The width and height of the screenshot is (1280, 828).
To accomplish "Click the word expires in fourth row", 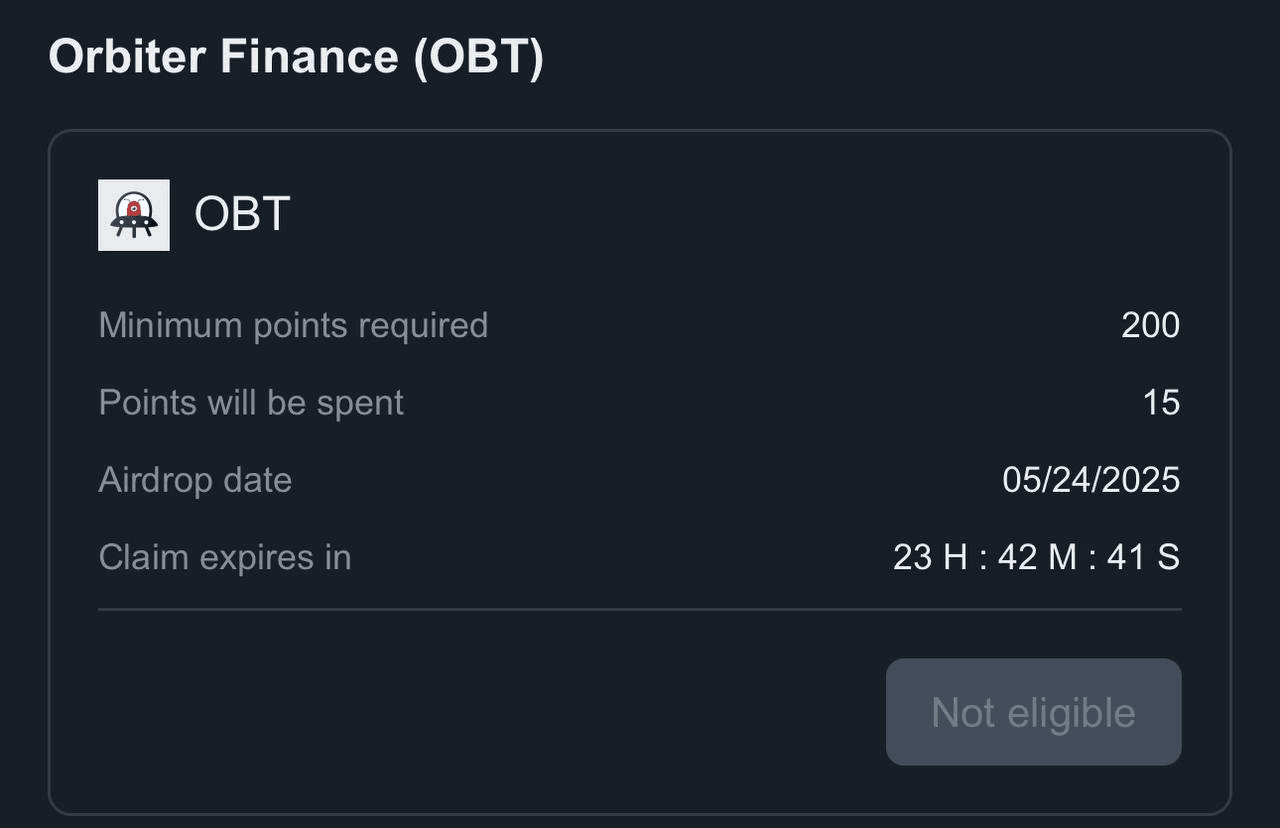I will click(x=260, y=558).
